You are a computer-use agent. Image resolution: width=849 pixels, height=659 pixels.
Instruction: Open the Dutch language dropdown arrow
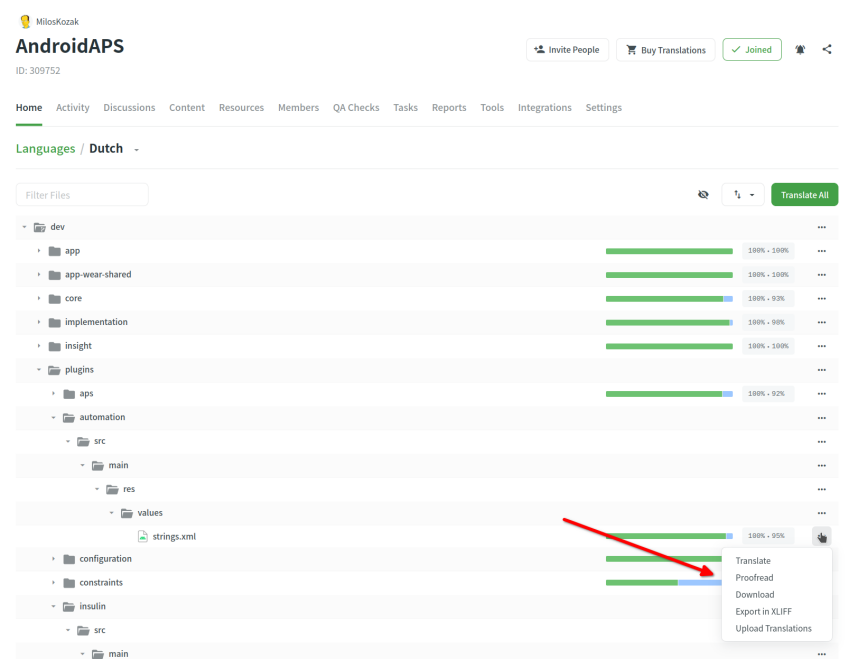coord(136,150)
